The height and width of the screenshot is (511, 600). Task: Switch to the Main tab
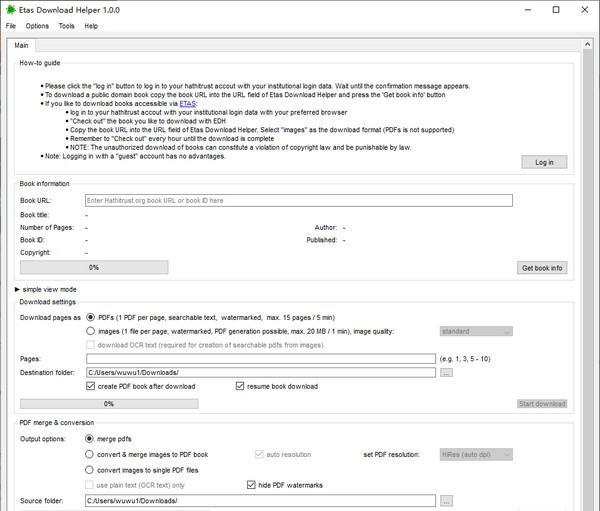click(21, 46)
